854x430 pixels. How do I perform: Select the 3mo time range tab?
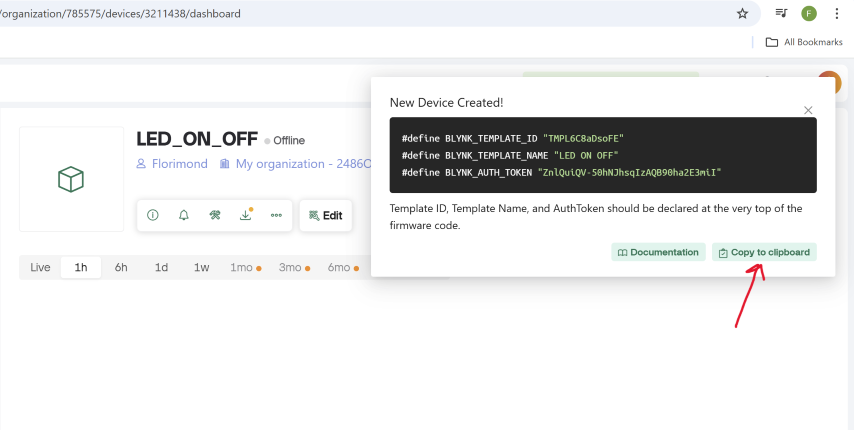tap(294, 267)
